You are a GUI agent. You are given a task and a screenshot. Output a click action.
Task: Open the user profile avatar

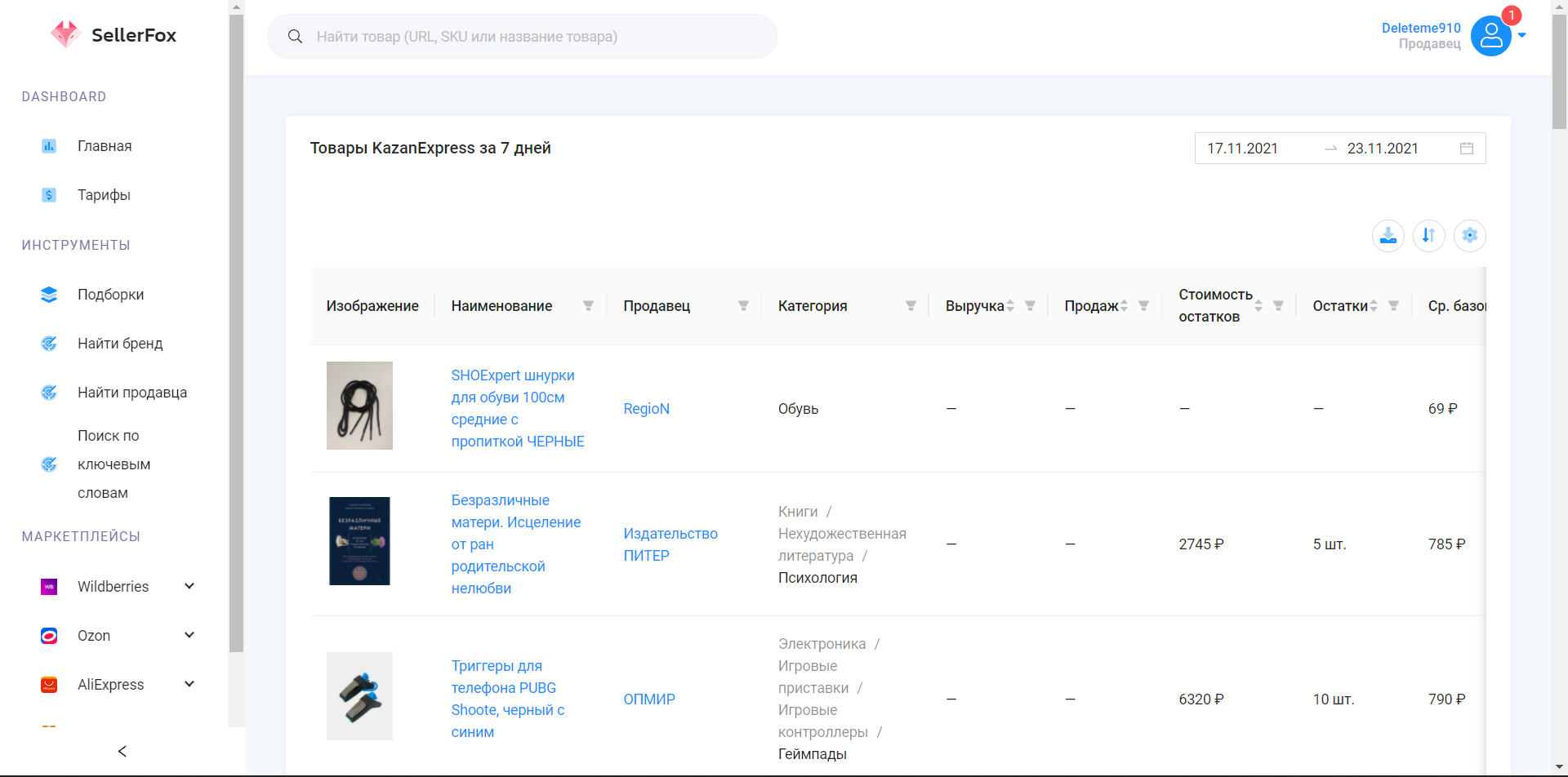[x=1490, y=36]
